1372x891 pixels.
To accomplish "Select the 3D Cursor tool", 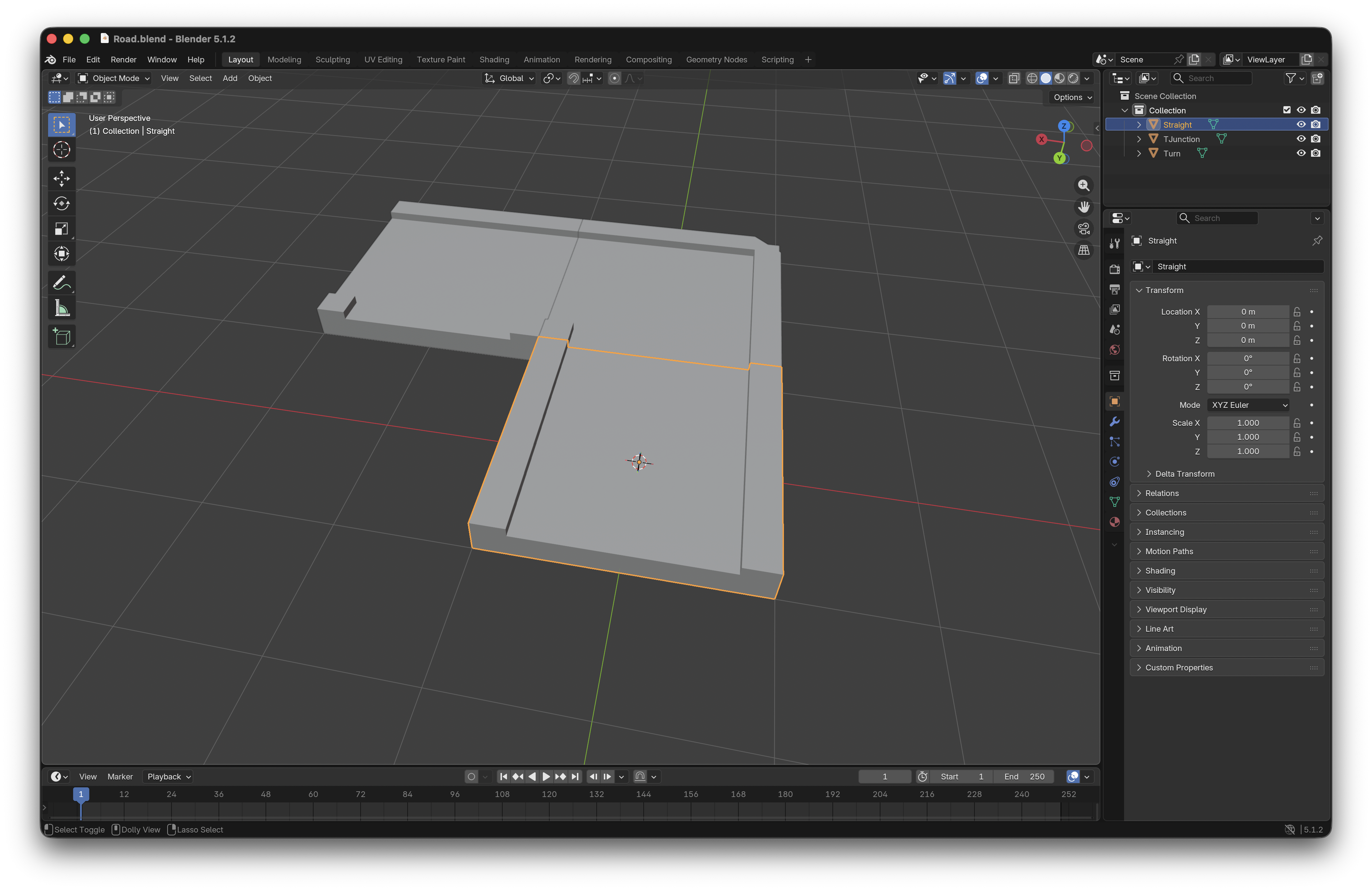I will tap(62, 150).
